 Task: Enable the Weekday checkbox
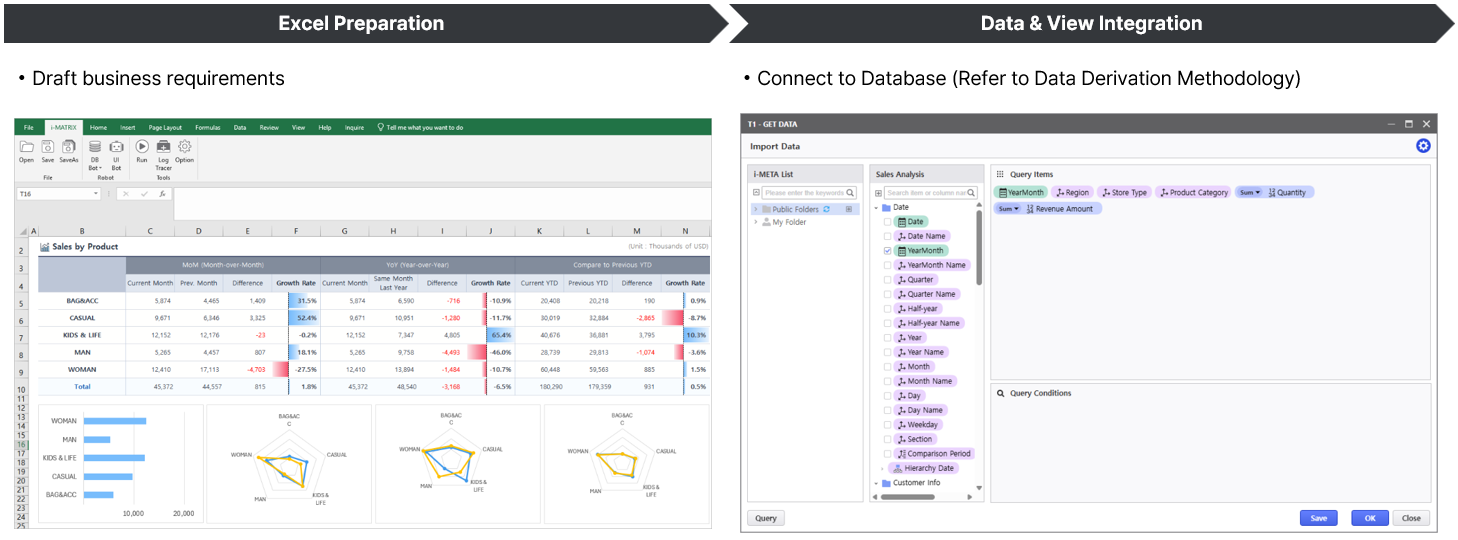click(887, 425)
